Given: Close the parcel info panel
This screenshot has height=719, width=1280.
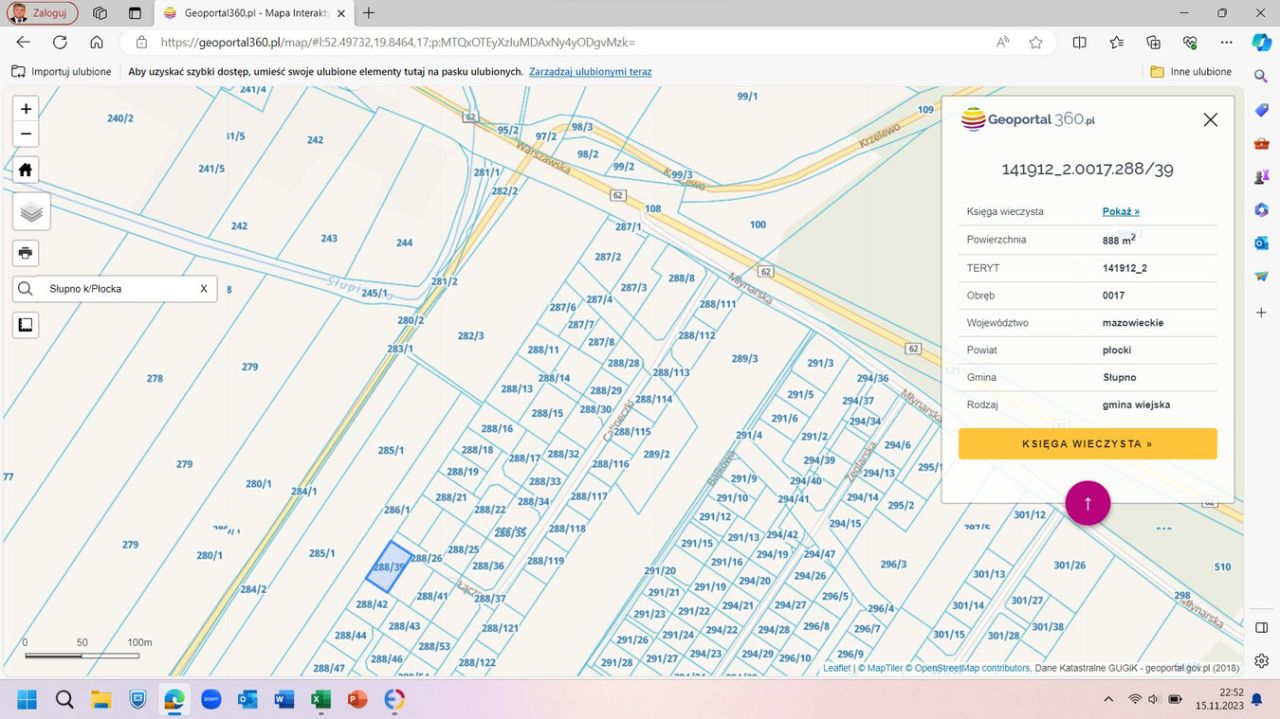Looking at the screenshot, I should point(1210,120).
